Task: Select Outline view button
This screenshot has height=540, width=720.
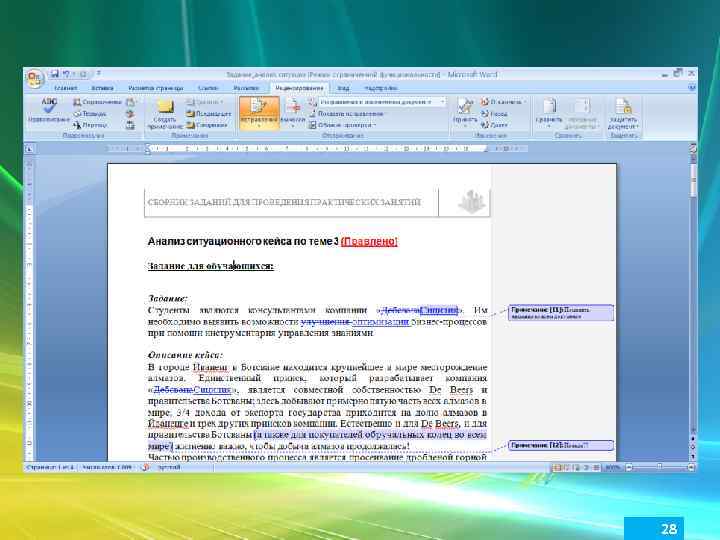Action: 586,467
